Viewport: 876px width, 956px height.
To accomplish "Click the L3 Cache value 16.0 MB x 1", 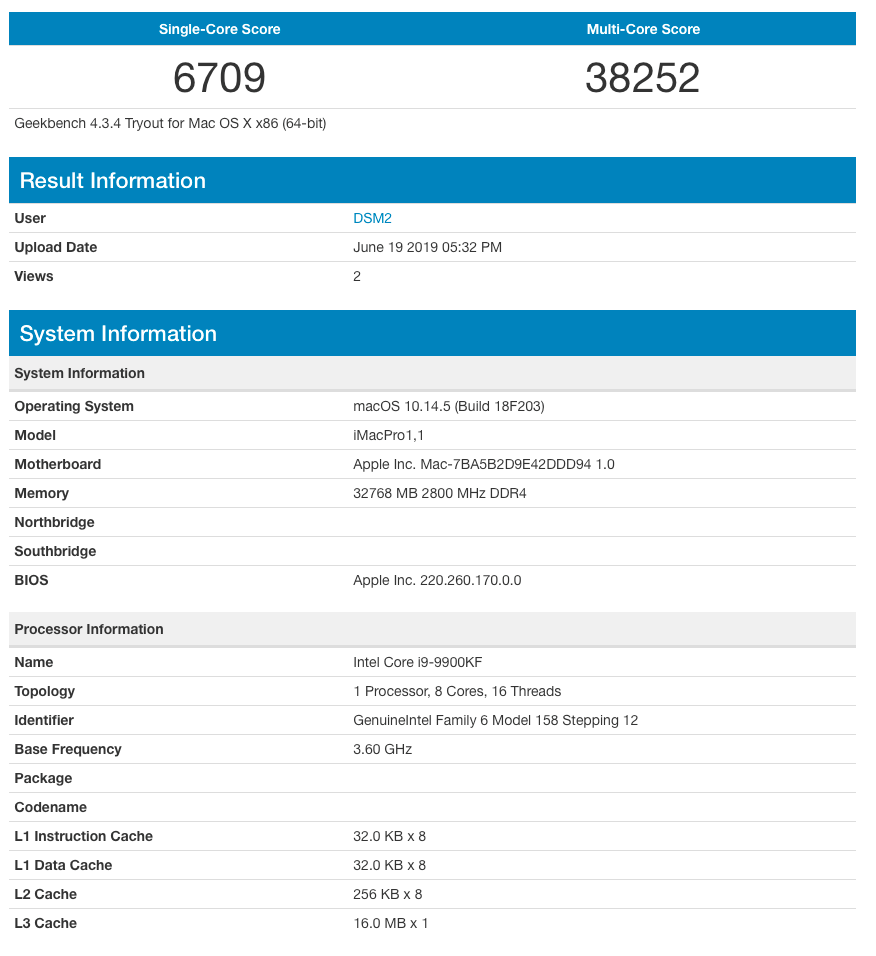I will [x=390, y=923].
